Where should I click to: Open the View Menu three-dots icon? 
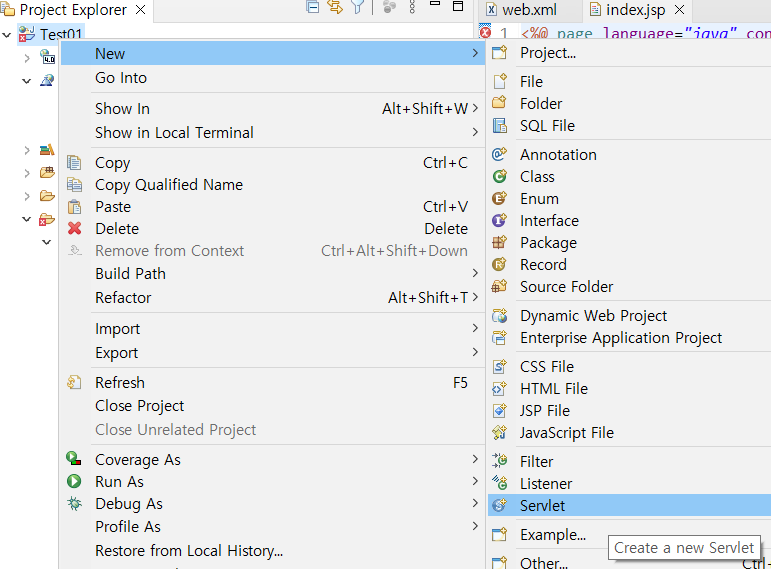(412, 6)
